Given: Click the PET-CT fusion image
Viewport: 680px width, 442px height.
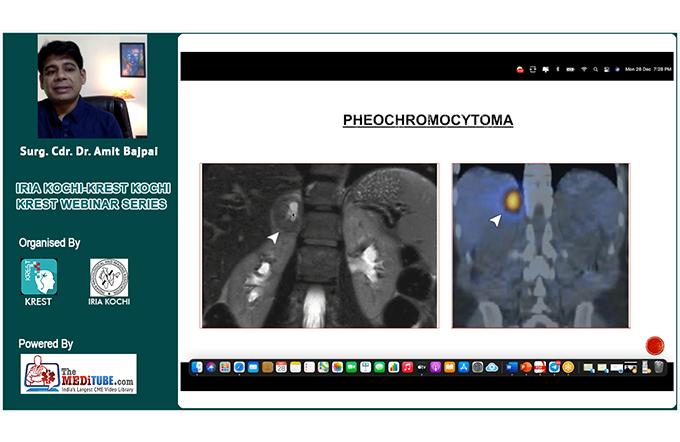Looking at the screenshot, I should (541, 246).
